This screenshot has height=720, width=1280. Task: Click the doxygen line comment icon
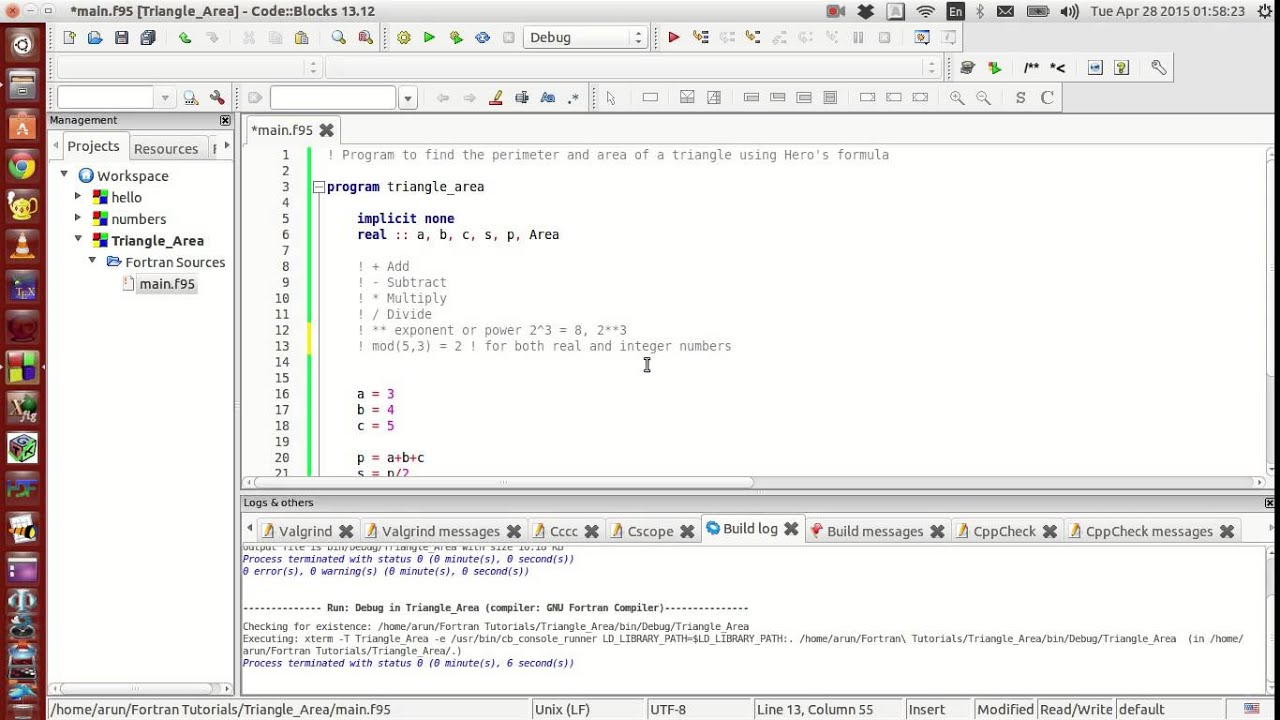point(1057,67)
